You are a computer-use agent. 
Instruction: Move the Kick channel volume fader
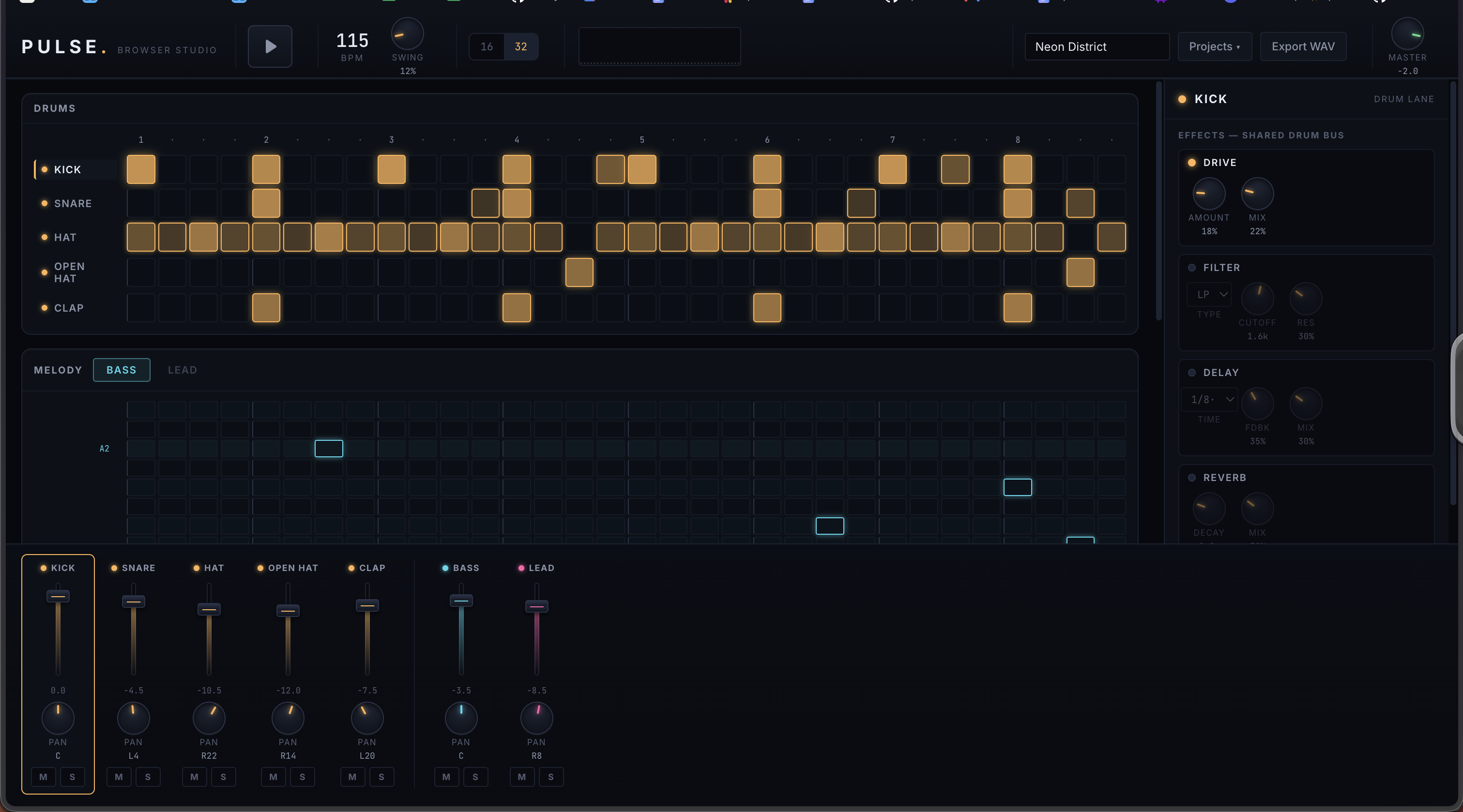(x=58, y=596)
